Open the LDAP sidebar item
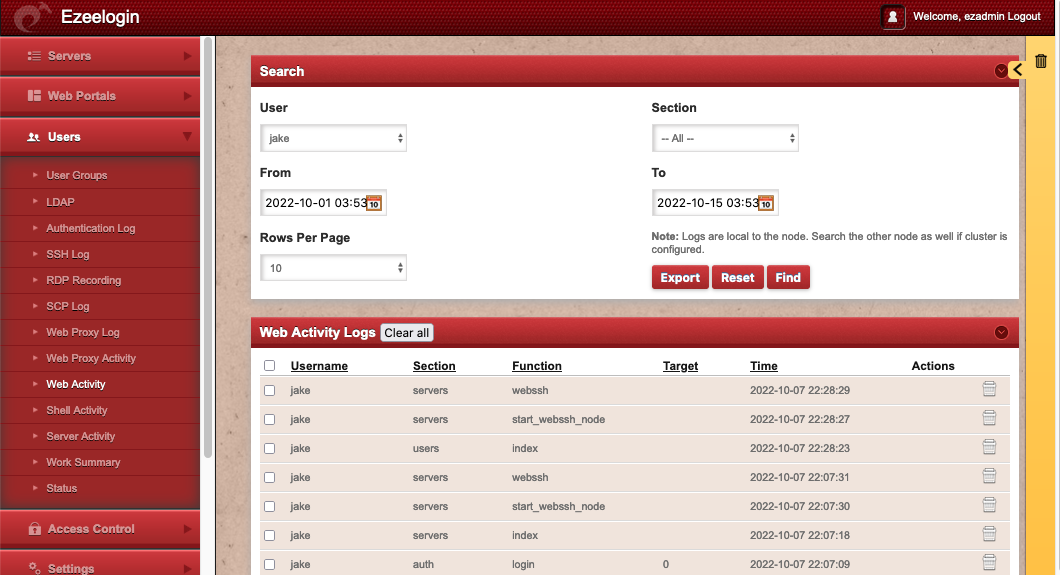 click(60, 202)
